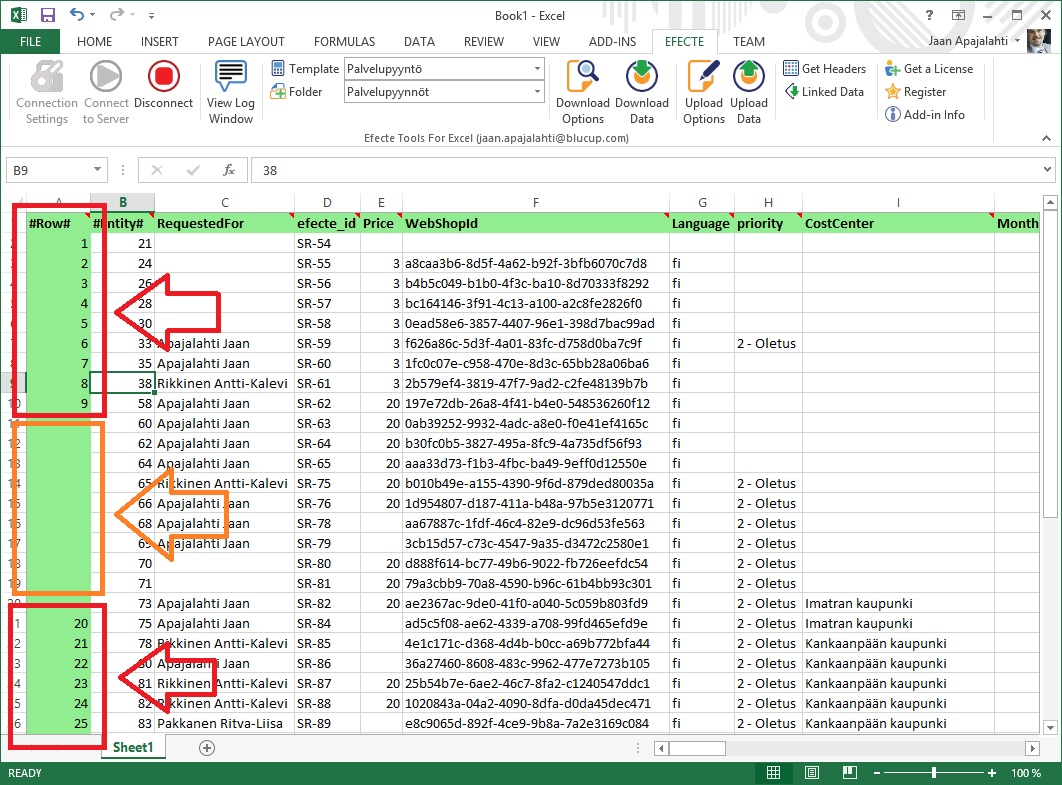1062x785 pixels.
Task: Click Get a License
Action: [x=929, y=68]
